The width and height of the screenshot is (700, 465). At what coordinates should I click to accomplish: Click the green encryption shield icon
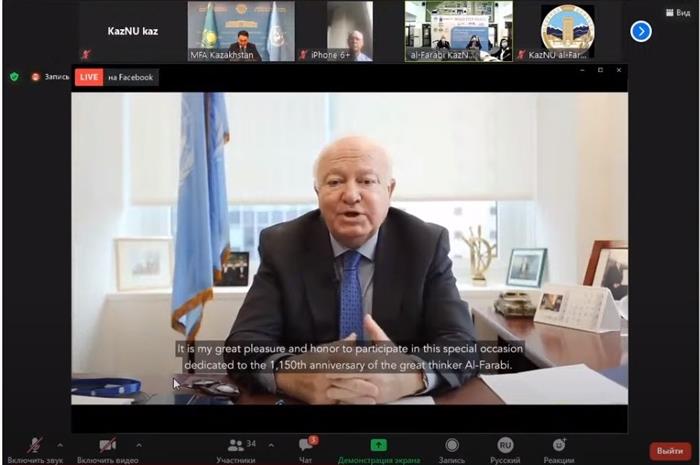pos(14,77)
